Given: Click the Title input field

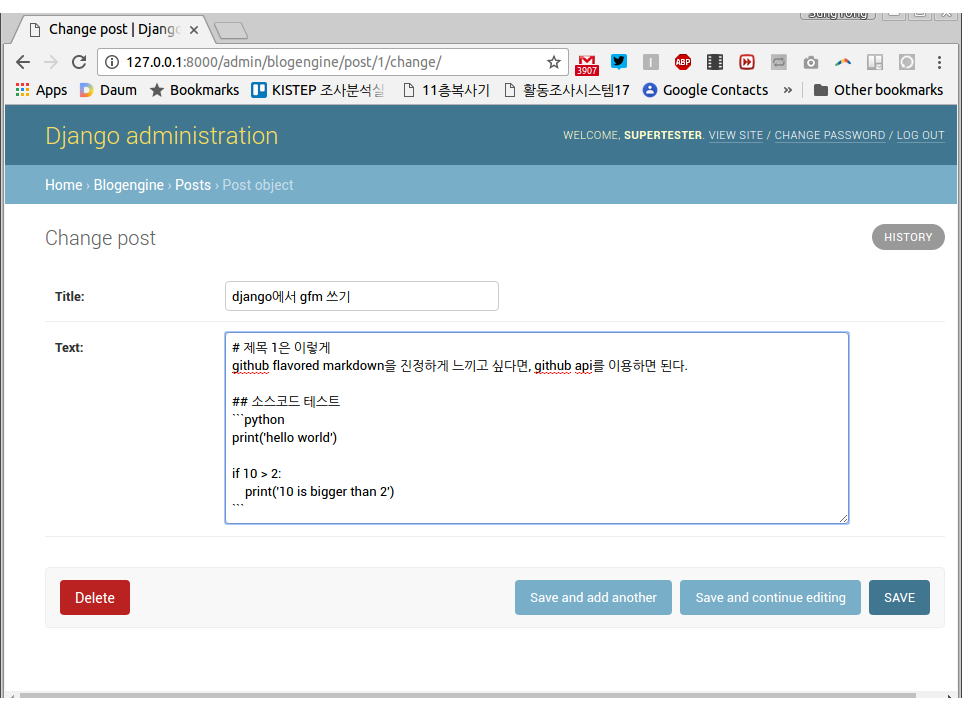Looking at the screenshot, I should 361,296.
